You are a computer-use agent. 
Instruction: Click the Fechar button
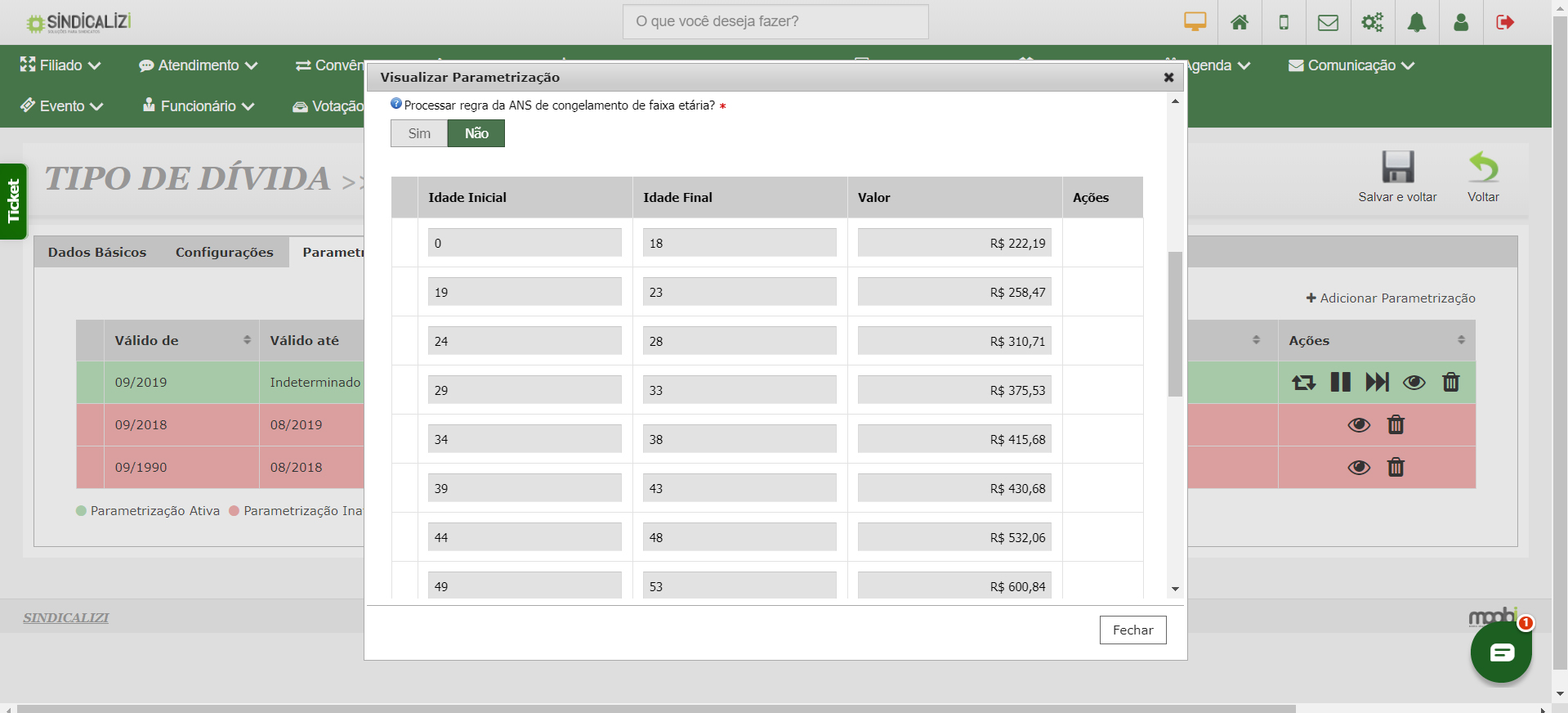click(1132, 630)
